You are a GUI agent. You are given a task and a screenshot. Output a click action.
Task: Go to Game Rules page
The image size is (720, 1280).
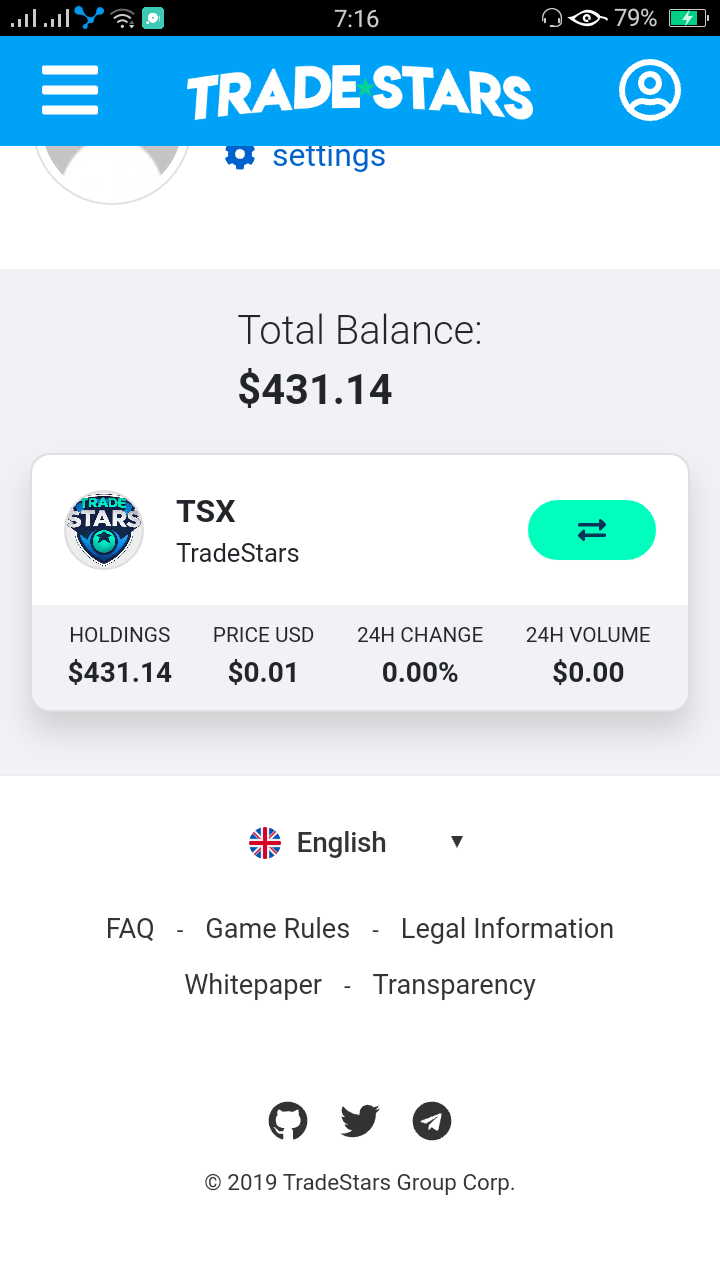[x=278, y=929]
